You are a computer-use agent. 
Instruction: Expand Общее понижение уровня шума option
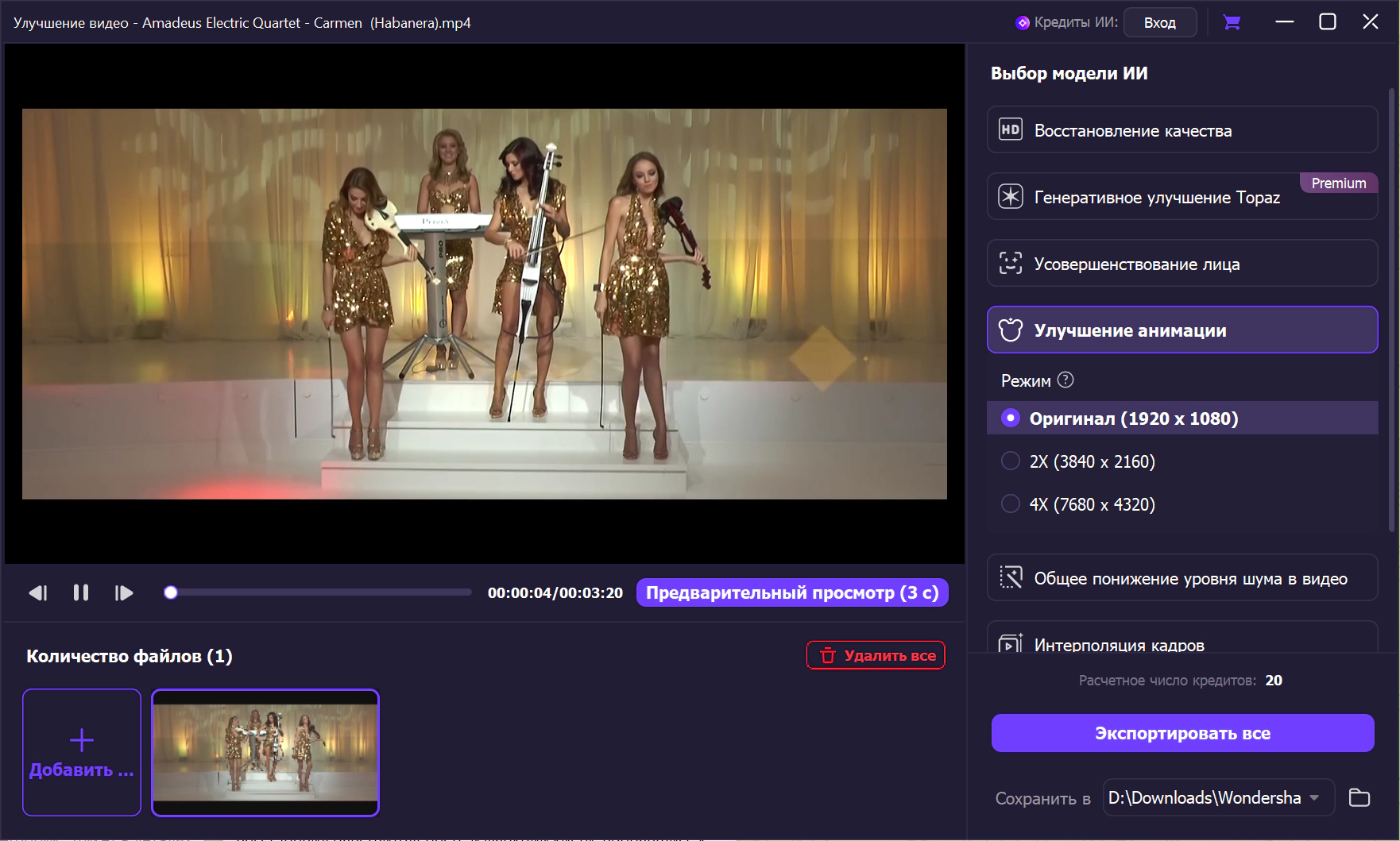click(x=1181, y=578)
